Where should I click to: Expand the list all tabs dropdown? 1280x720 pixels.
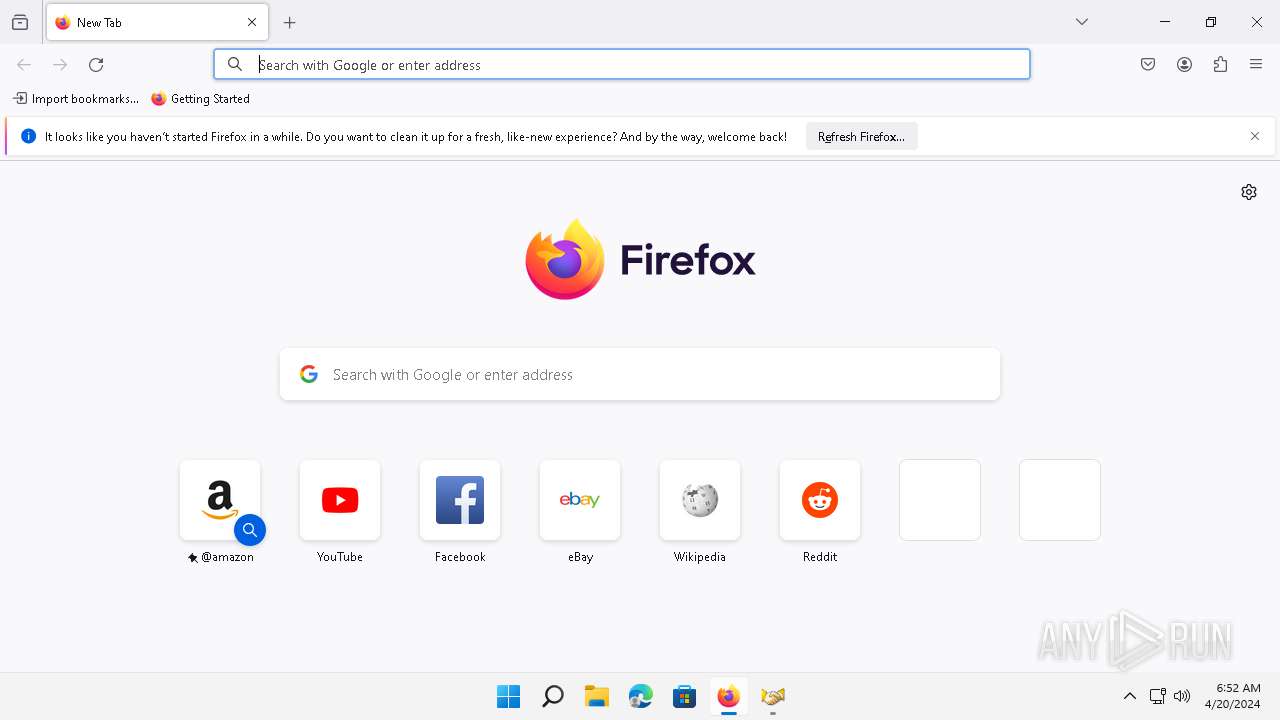pos(1082,22)
